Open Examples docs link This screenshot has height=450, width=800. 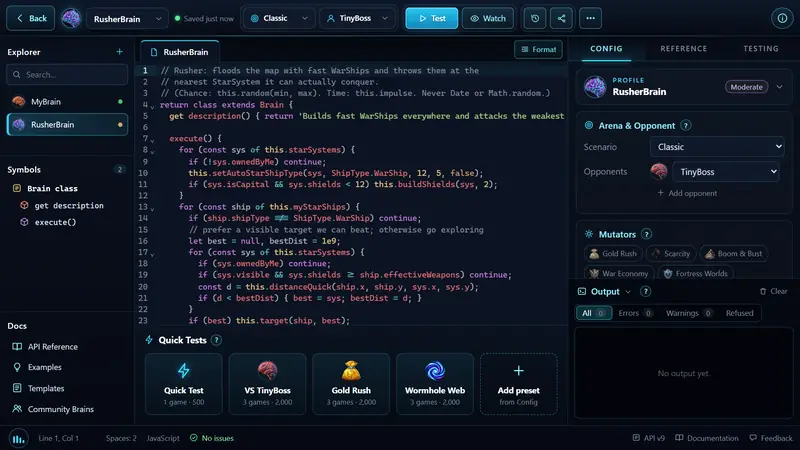tap(44, 367)
